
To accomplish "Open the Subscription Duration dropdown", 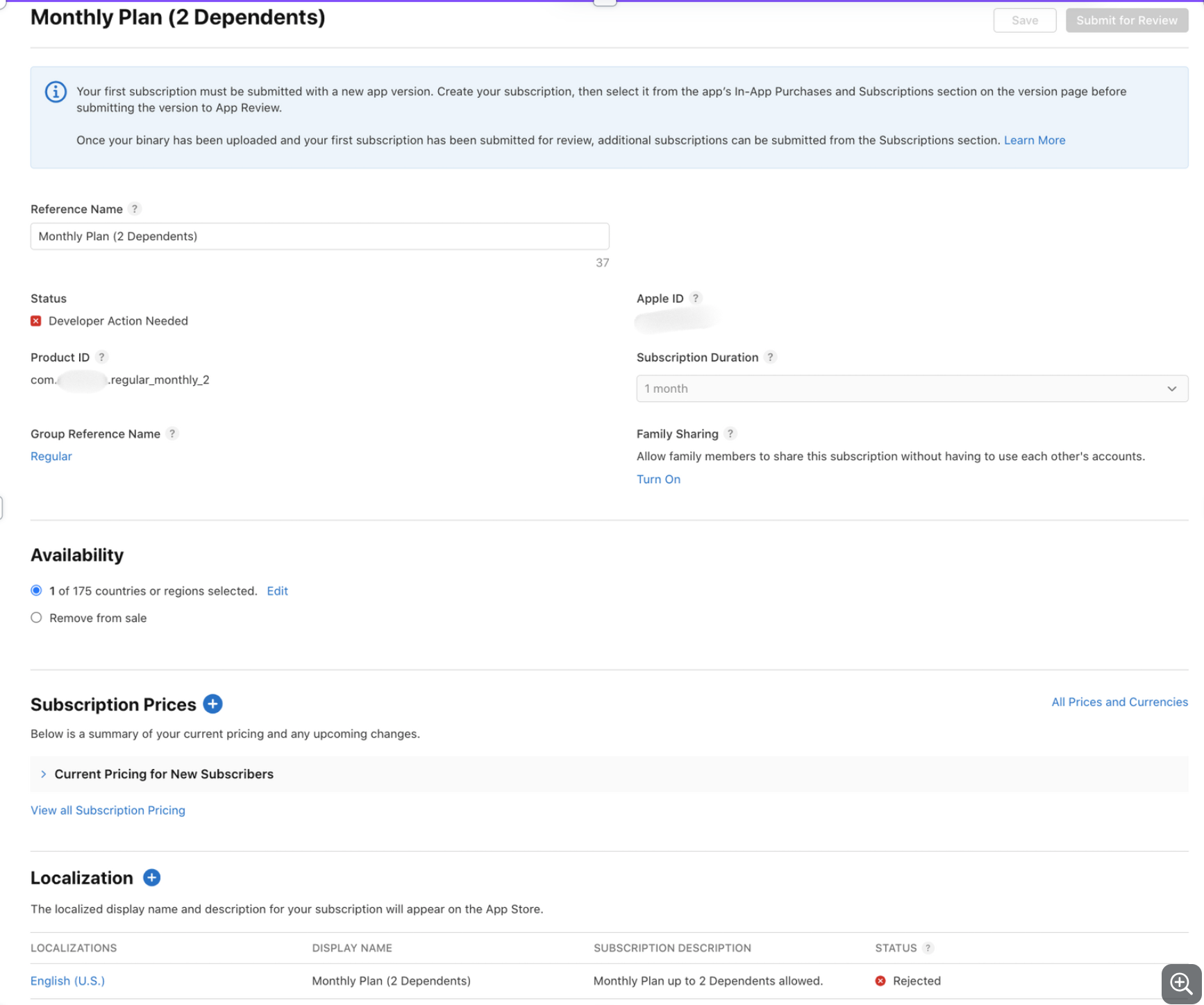I will click(x=912, y=389).
